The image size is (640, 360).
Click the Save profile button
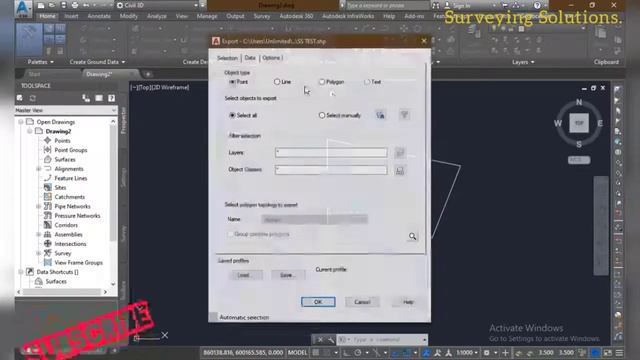pos(287,275)
